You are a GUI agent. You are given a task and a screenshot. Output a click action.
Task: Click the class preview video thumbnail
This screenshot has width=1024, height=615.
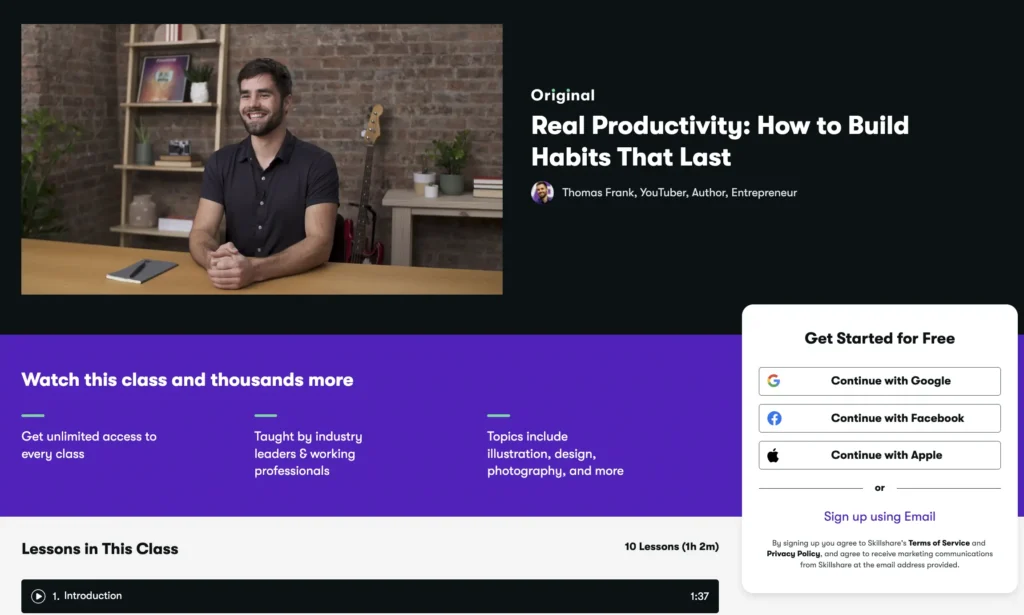pyautogui.click(x=262, y=159)
